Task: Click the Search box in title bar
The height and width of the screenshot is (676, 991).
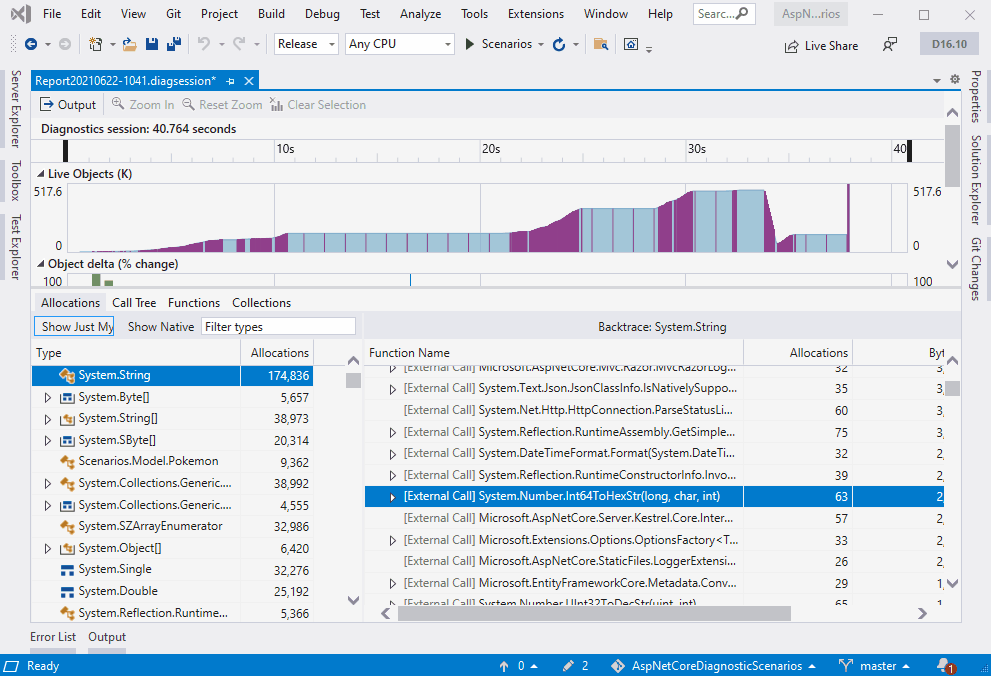Action: pyautogui.click(x=724, y=14)
